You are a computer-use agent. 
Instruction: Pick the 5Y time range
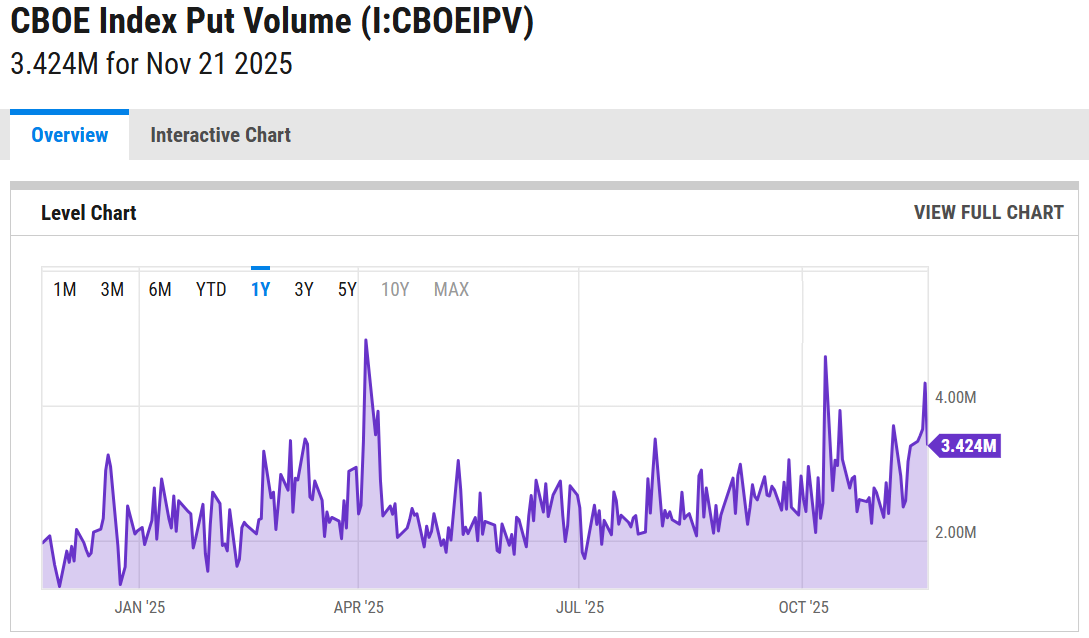[x=347, y=290]
